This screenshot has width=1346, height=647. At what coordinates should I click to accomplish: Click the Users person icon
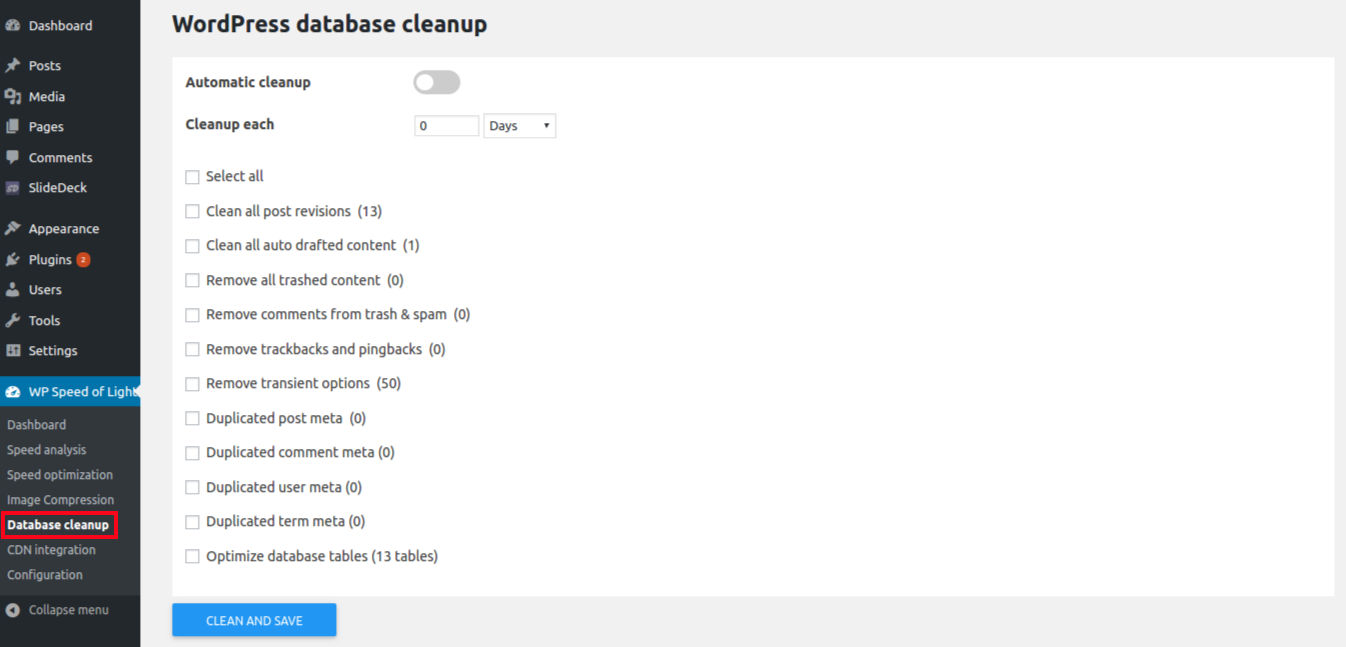point(13,290)
